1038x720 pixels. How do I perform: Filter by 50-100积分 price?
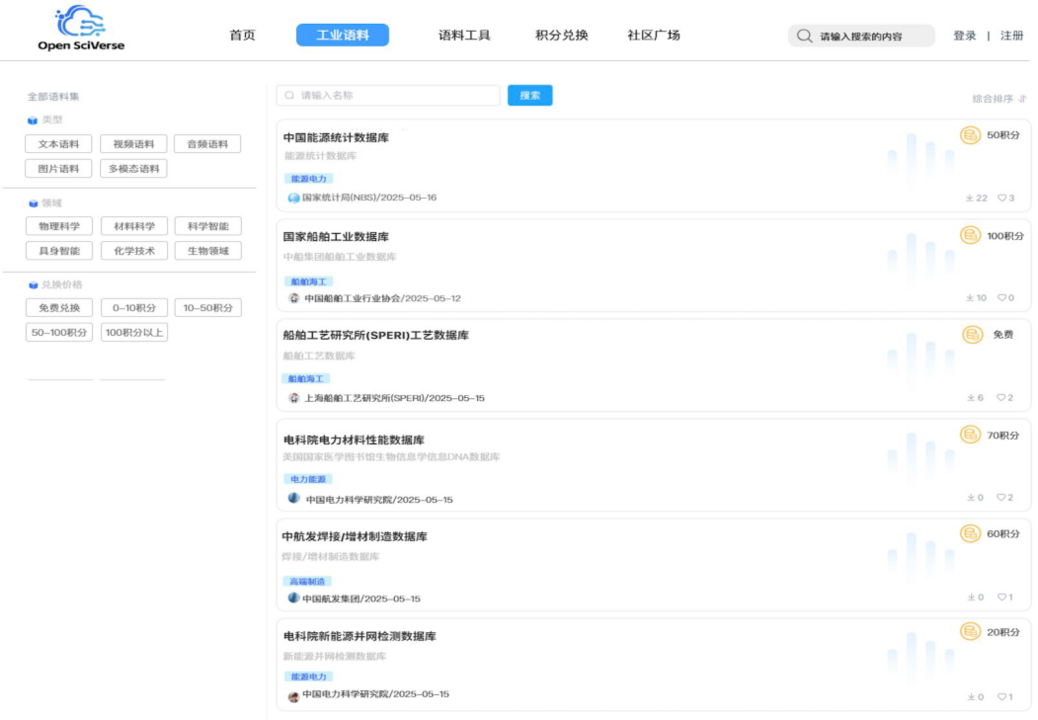[x=59, y=332]
